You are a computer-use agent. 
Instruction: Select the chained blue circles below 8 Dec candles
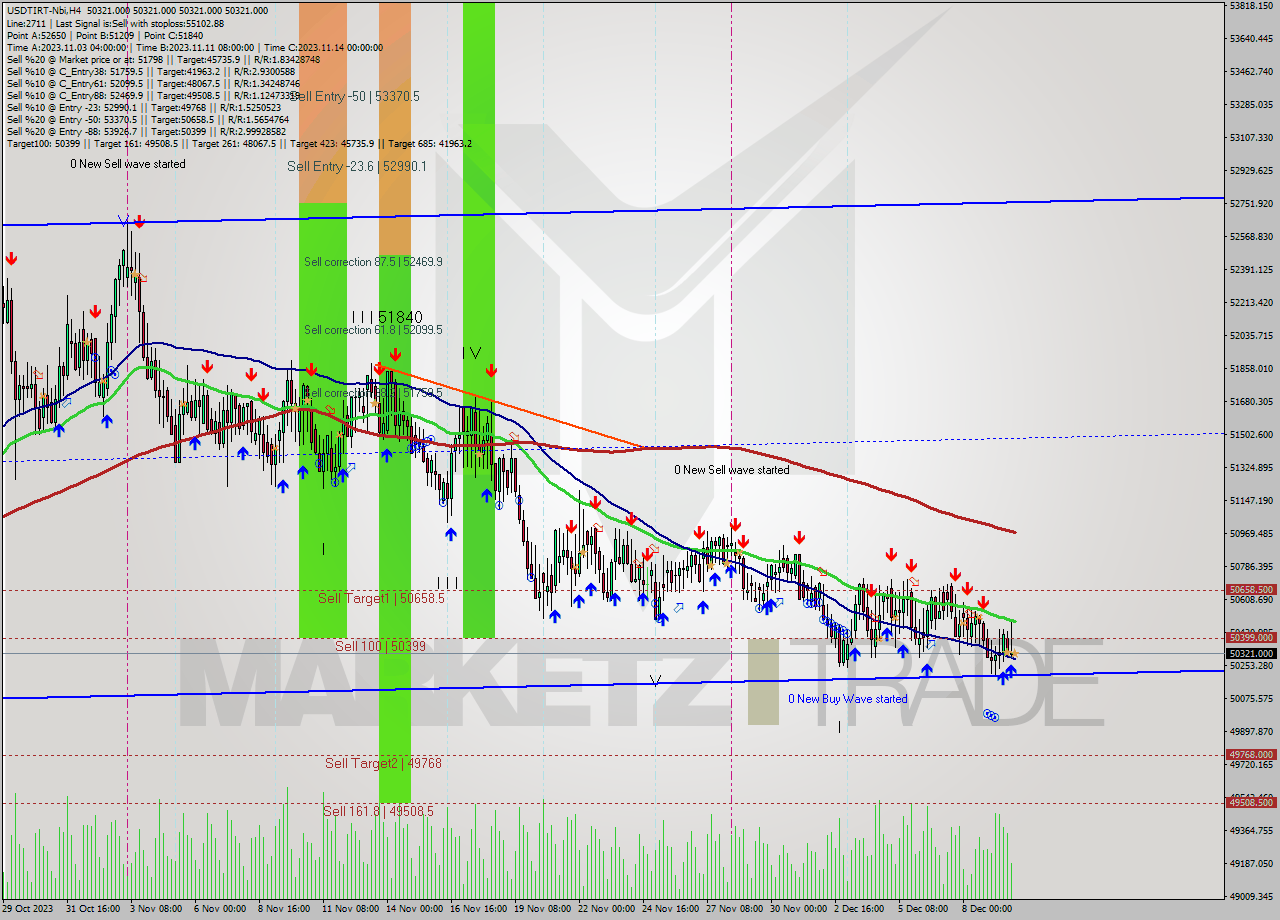click(x=990, y=716)
